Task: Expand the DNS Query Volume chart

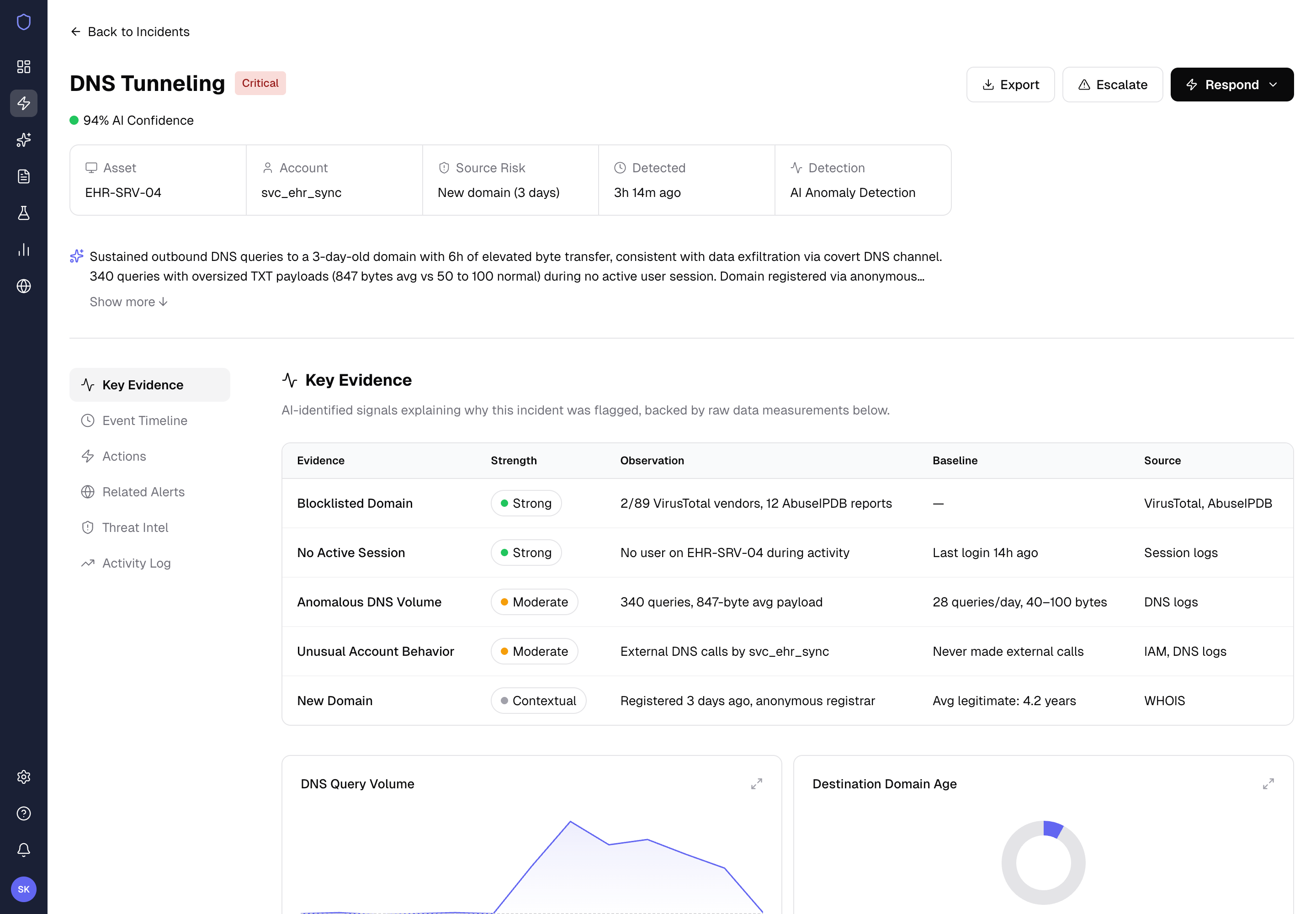Action: click(757, 783)
